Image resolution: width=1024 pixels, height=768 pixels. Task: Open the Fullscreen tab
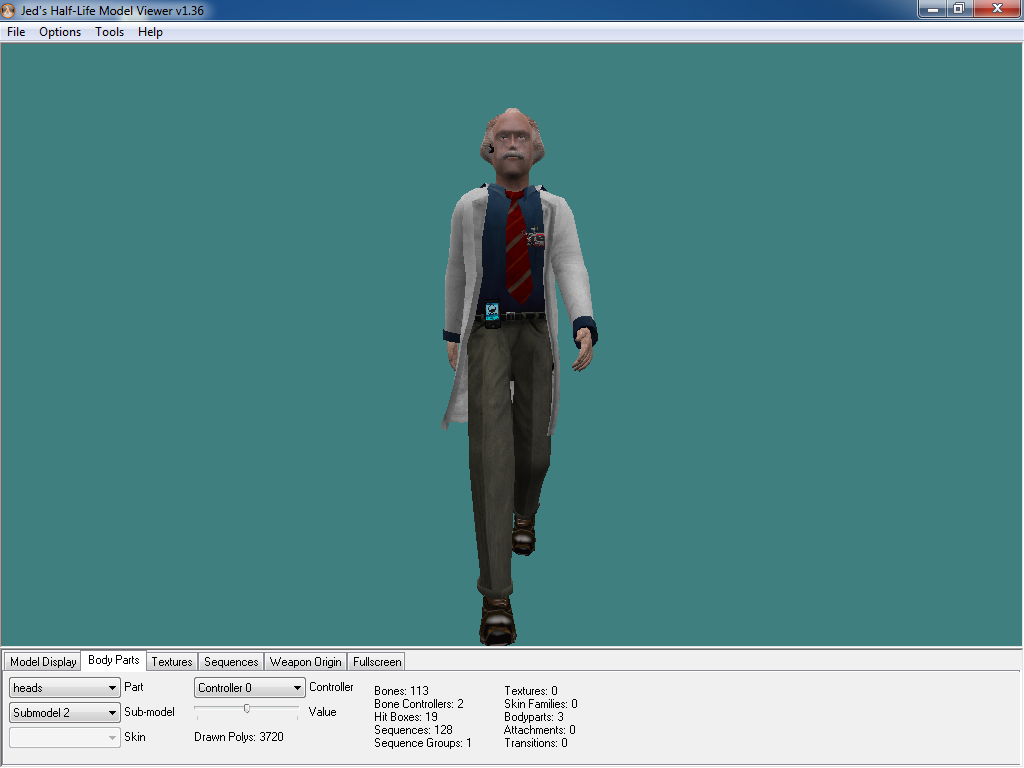pos(377,662)
